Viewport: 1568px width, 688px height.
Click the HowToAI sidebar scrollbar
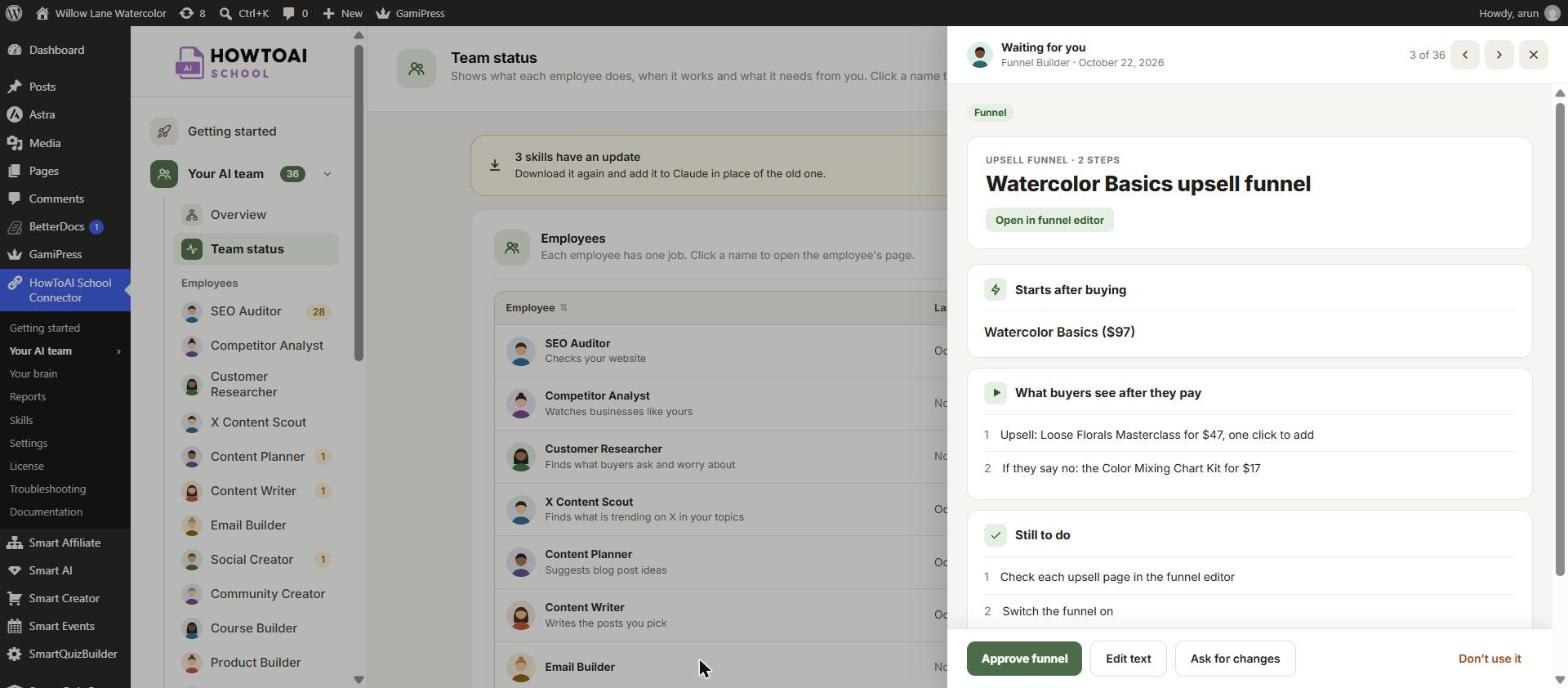(358, 203)
